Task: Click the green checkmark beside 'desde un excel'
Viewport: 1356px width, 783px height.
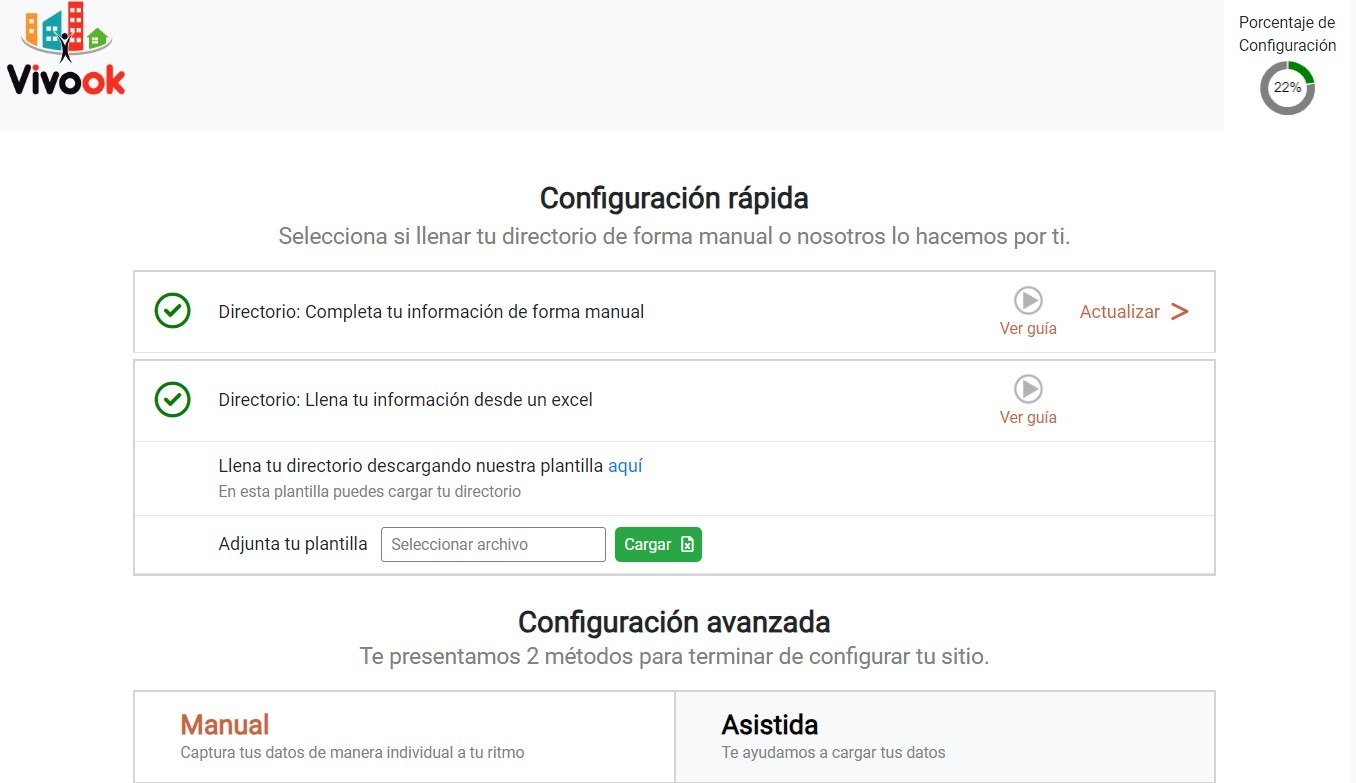Action: [x=173, y=400]
